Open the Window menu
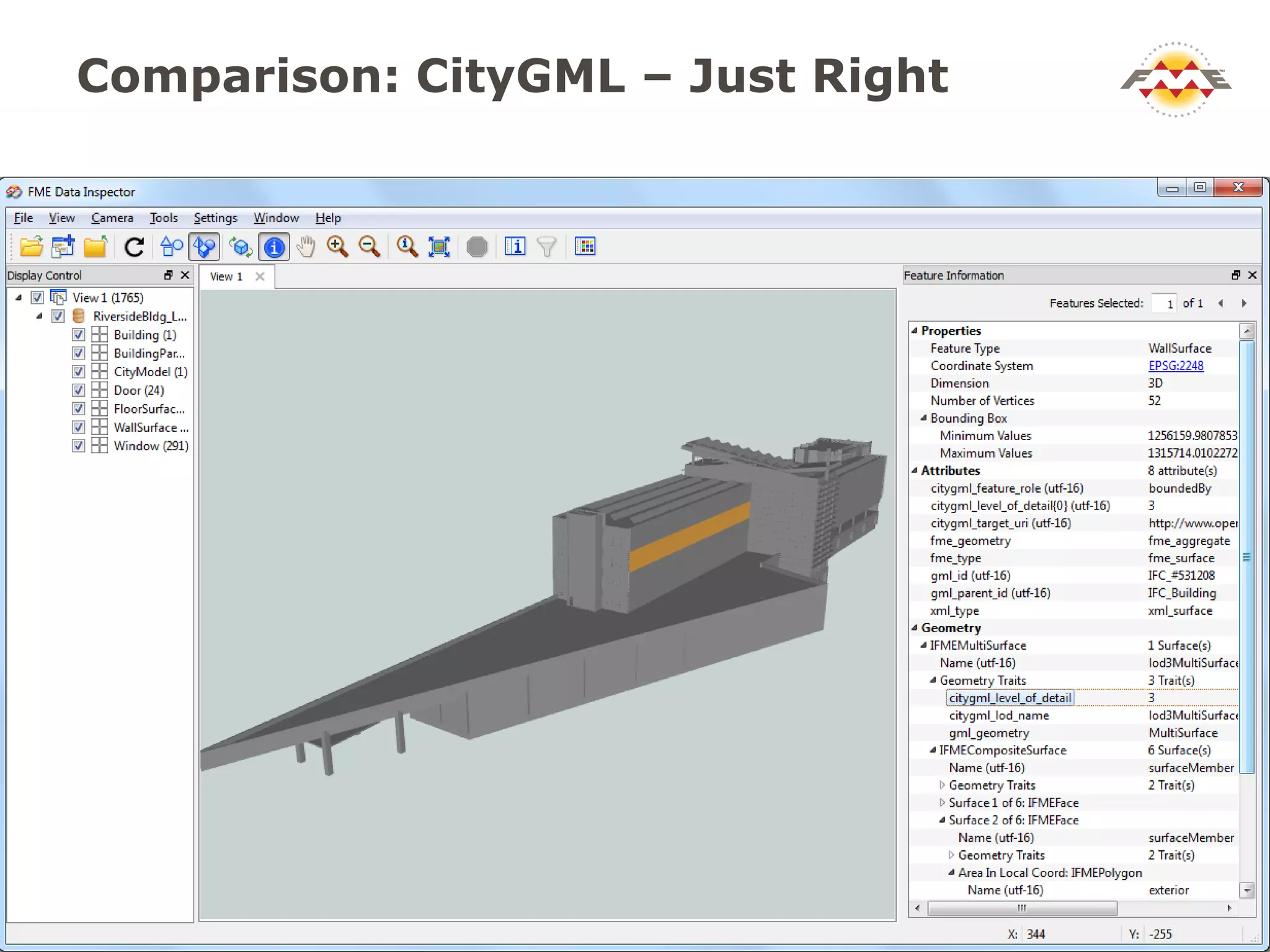1270x952 pixels. (277, 218)
